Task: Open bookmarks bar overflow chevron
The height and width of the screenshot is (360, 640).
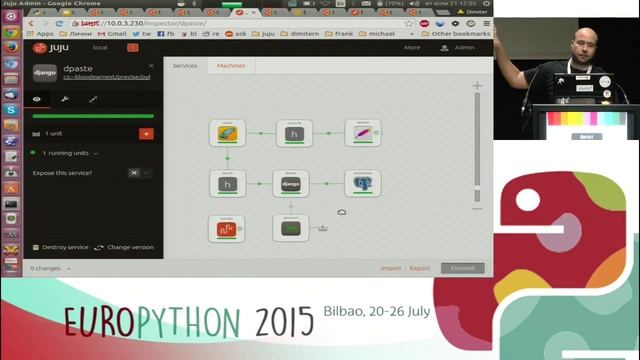Action: click(x=412, y=34)
